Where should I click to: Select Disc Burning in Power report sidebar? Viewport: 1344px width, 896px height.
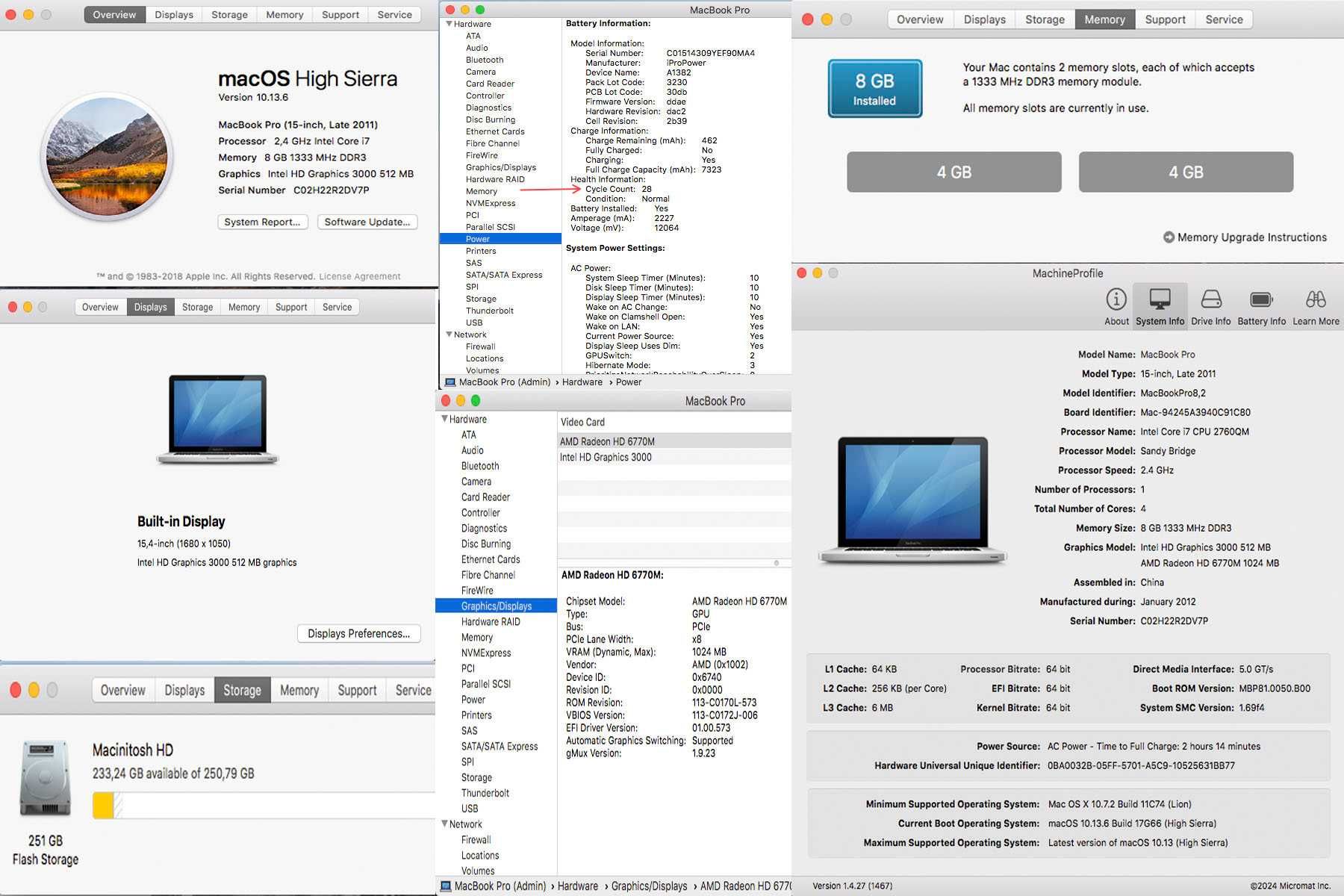491,119
